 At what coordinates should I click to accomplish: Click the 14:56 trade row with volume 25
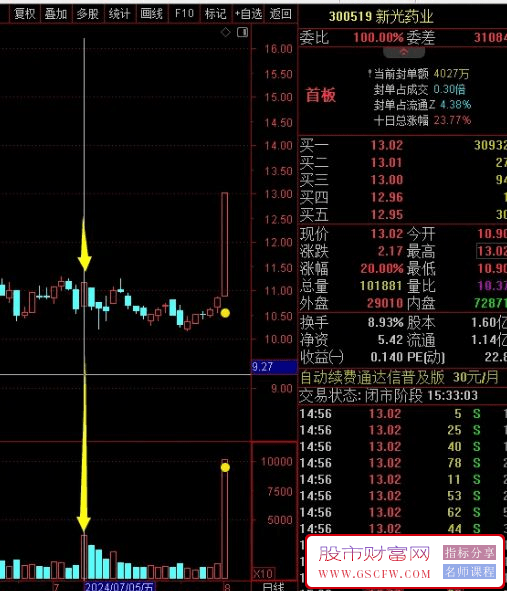[x=402, y=430]
